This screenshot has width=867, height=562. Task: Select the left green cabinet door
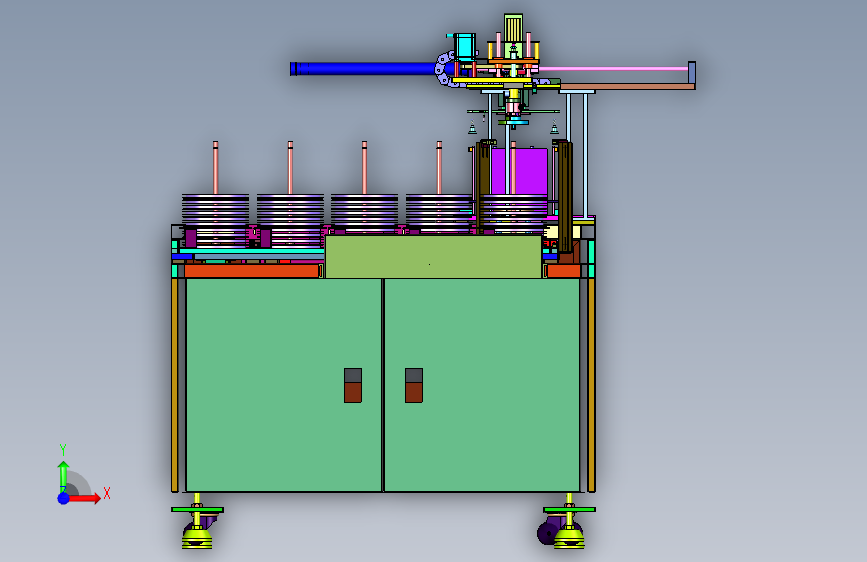coord(284,385)
